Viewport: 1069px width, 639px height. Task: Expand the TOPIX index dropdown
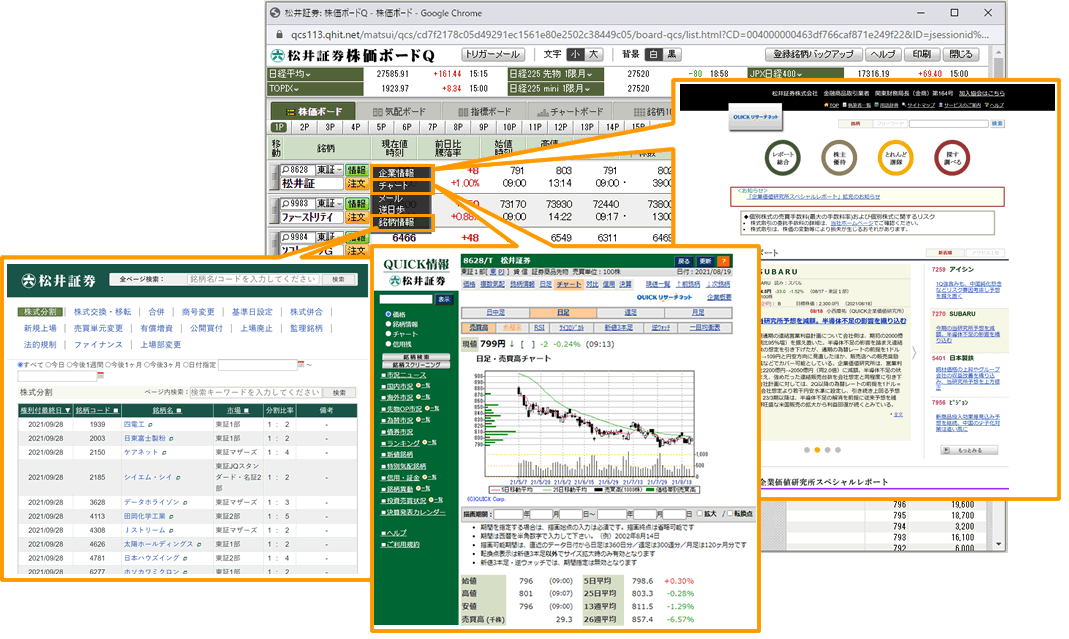click(x=295, y=89)
